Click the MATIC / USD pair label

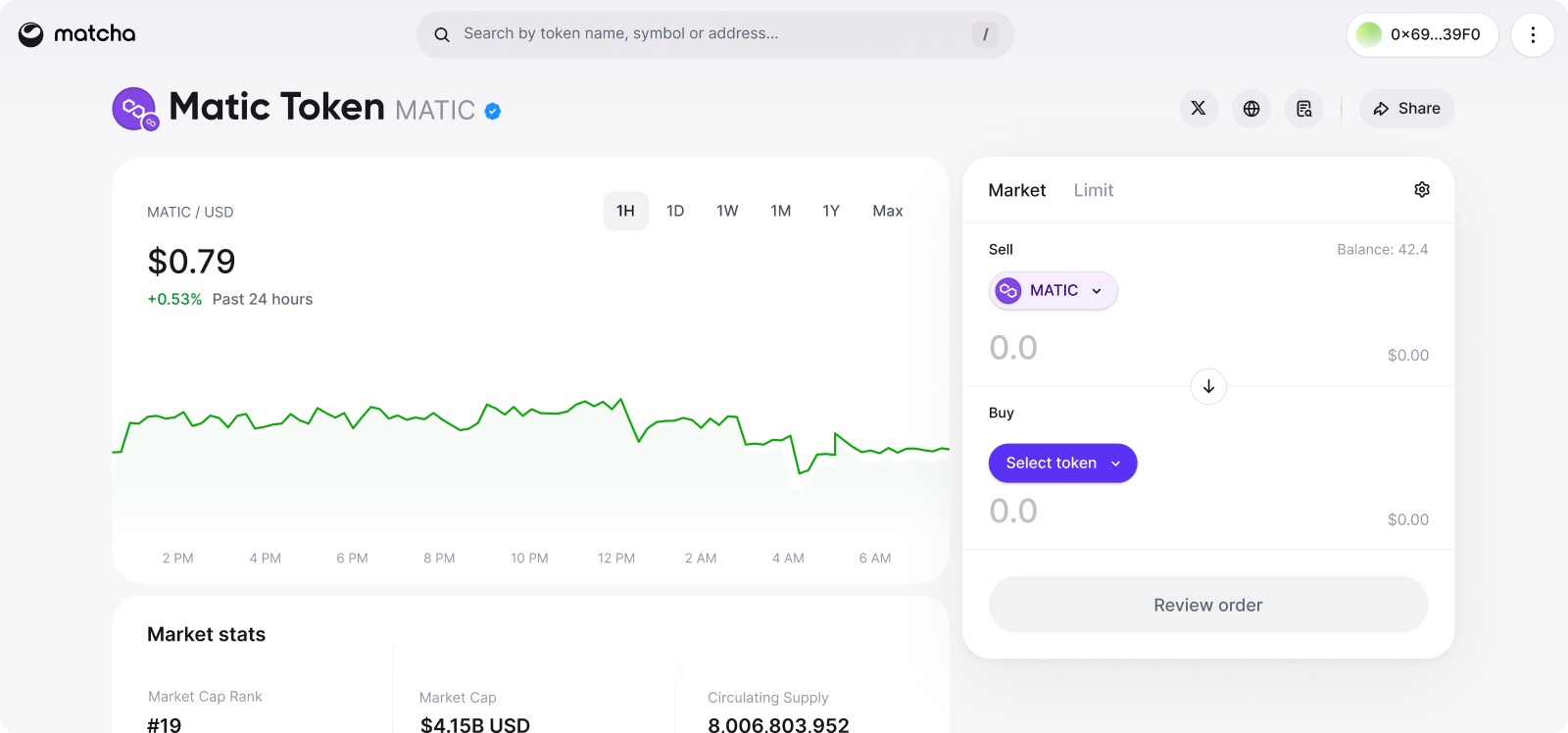tap(190, 212)
